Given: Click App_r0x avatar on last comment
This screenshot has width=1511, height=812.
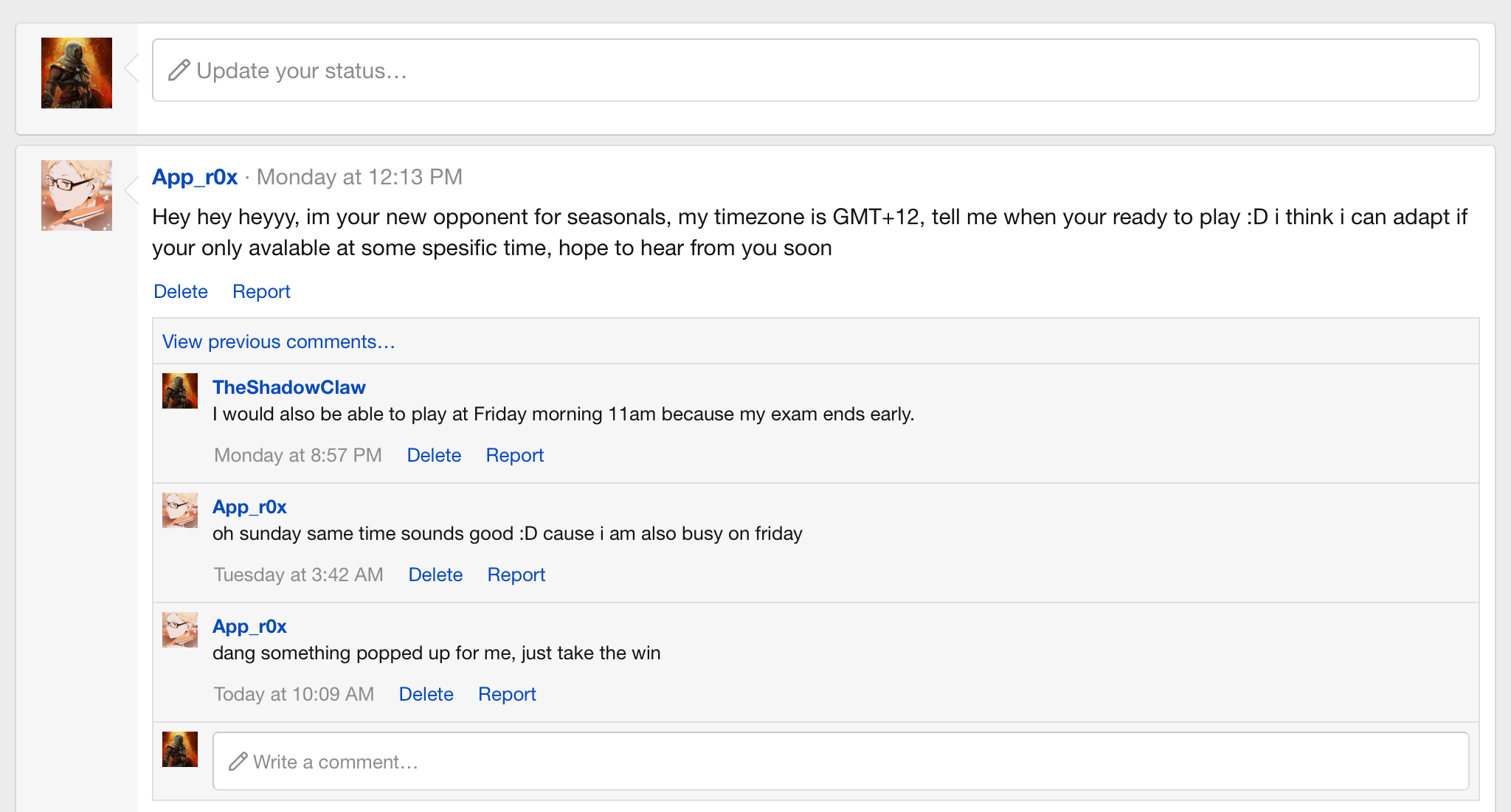Looking at the screenshot, I should click(x=180, y=630).
